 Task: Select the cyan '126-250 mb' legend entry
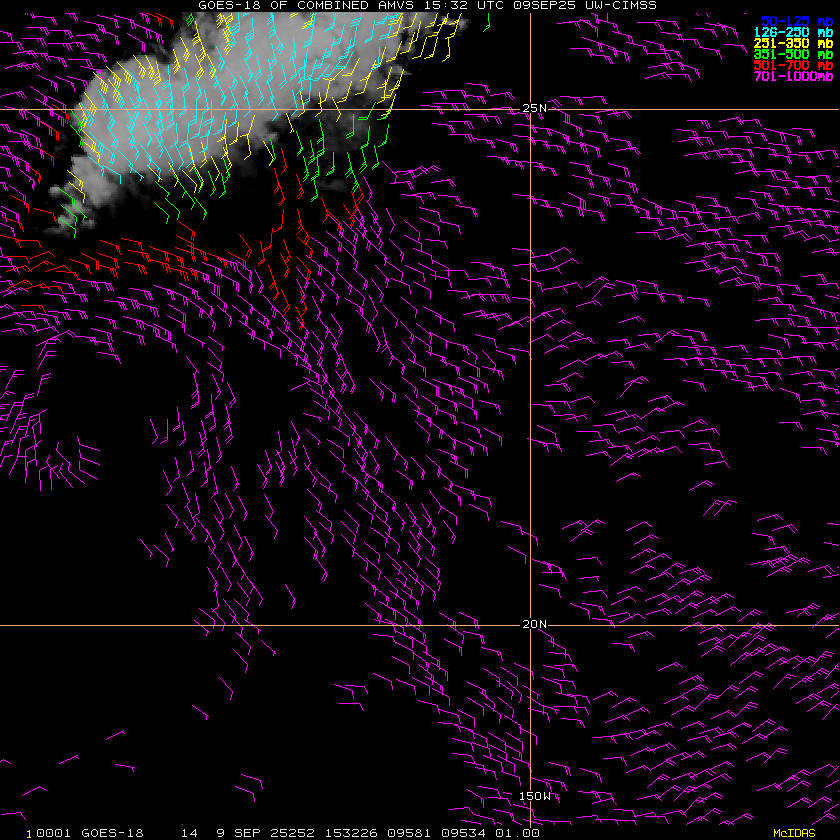tap(793, 33)
